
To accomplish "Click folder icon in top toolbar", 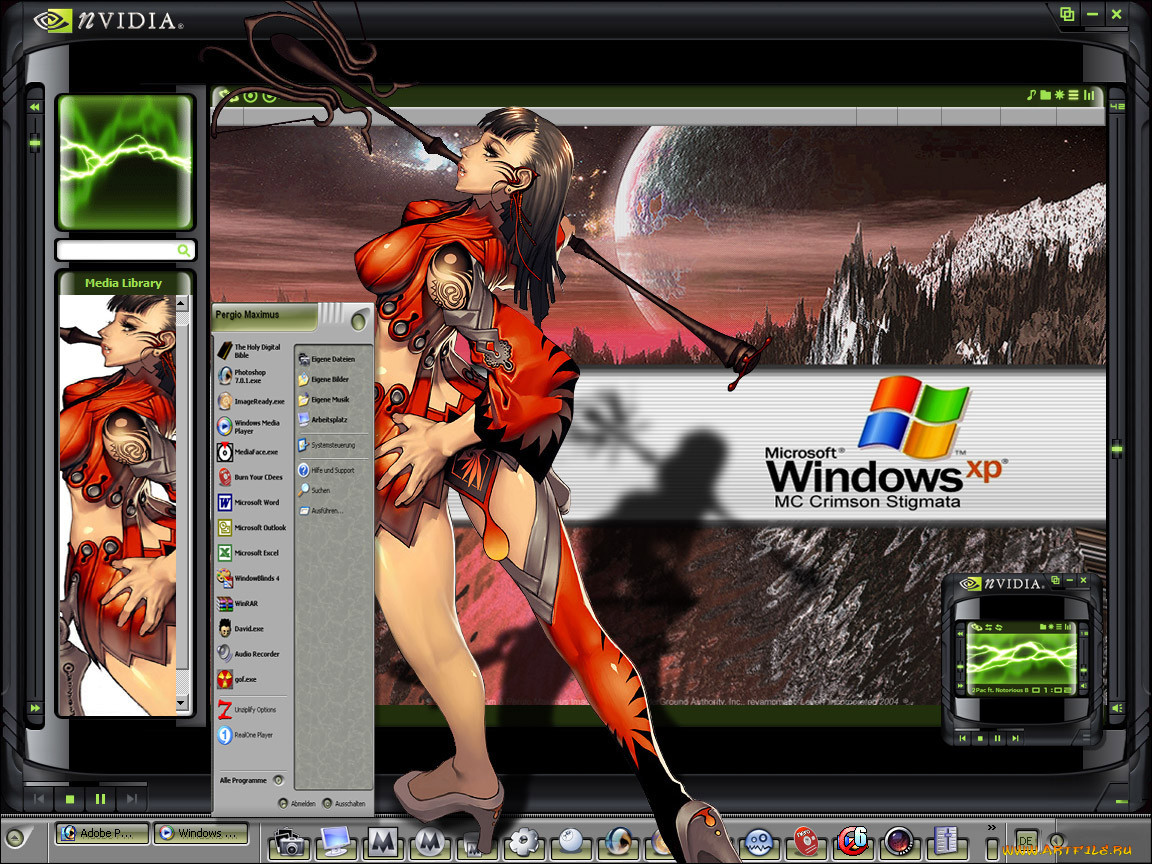I will (x=1045, y=96).
